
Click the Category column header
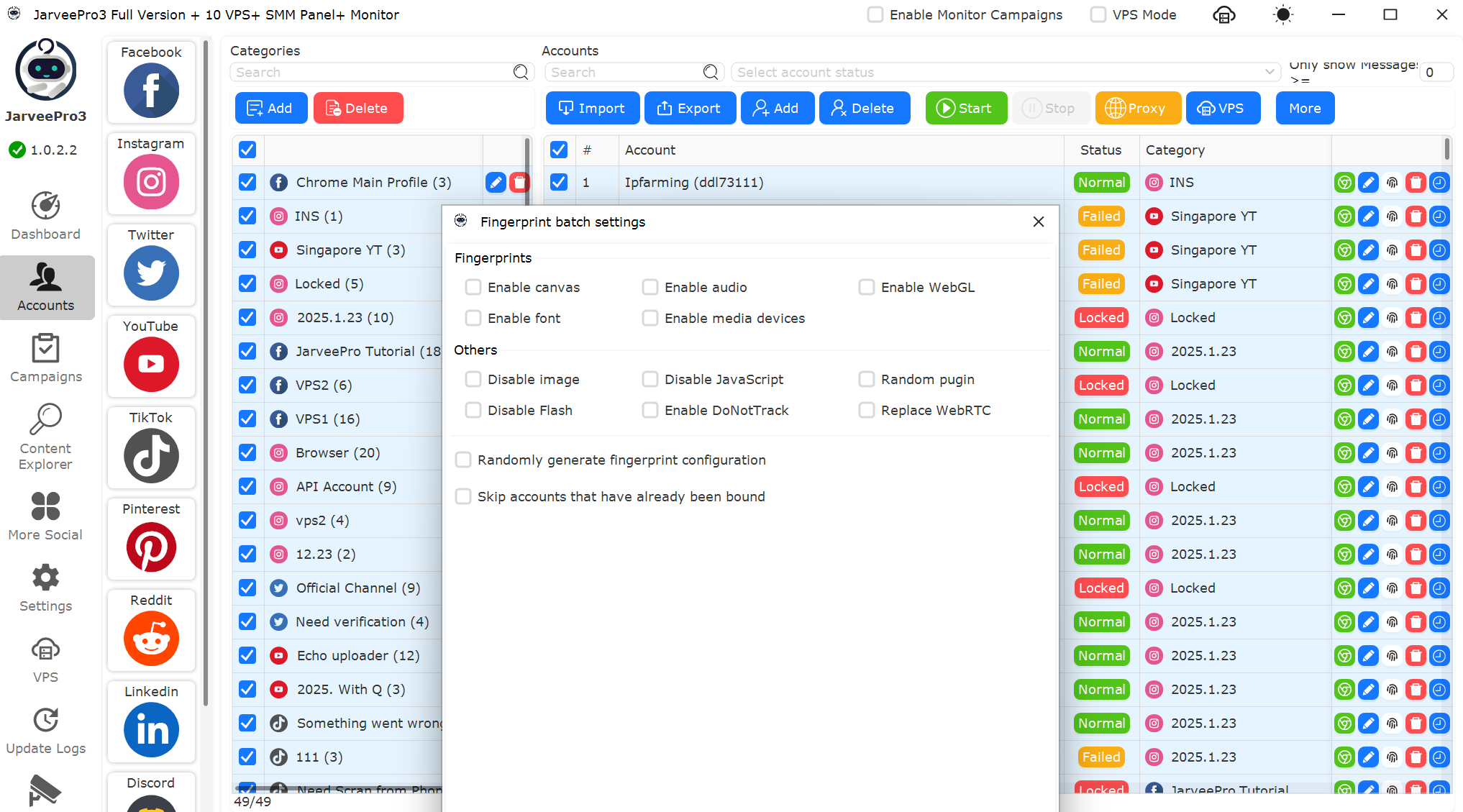[x=1175, y=150]
